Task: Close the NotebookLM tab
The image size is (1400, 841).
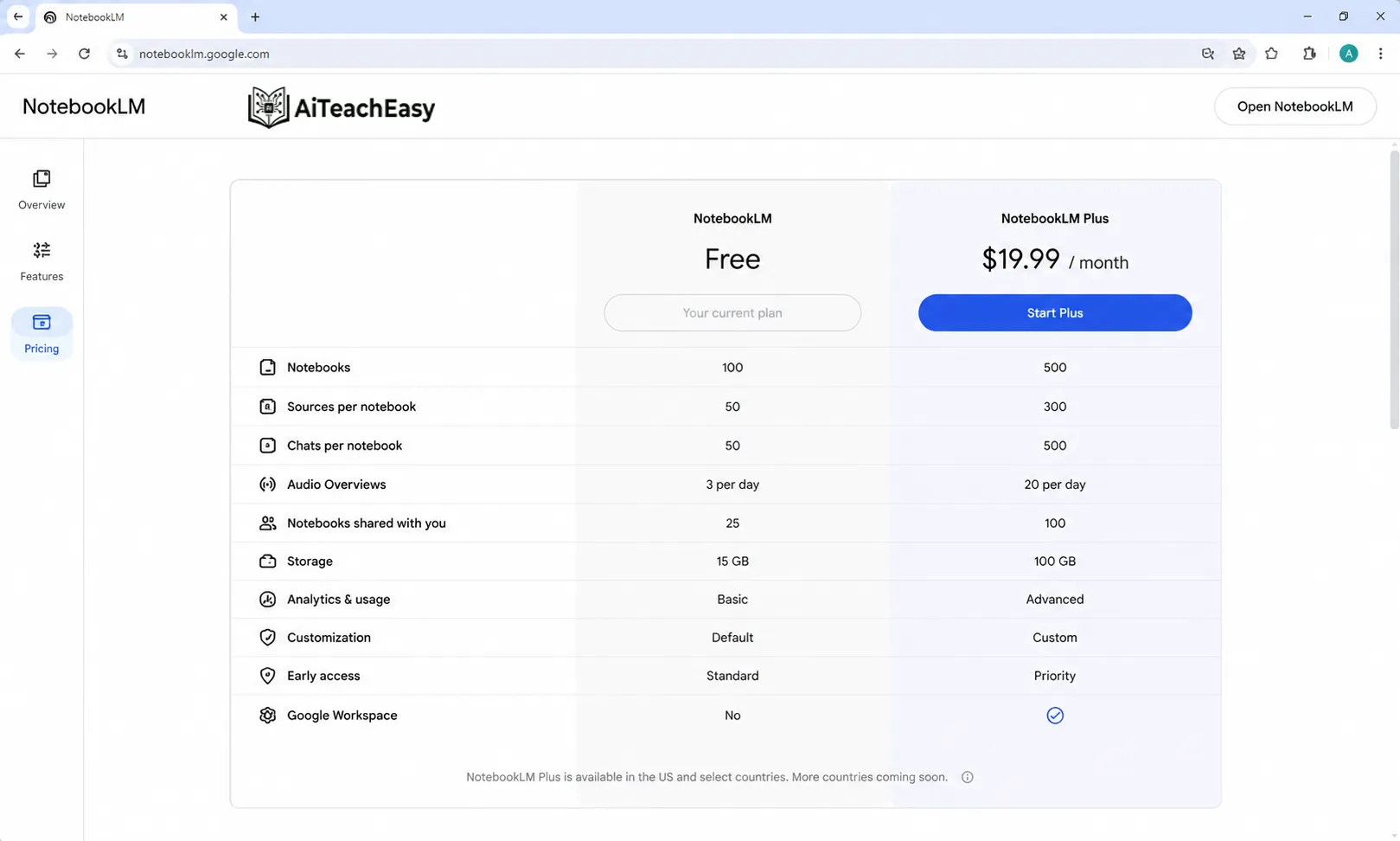Action: pos(223,17)
